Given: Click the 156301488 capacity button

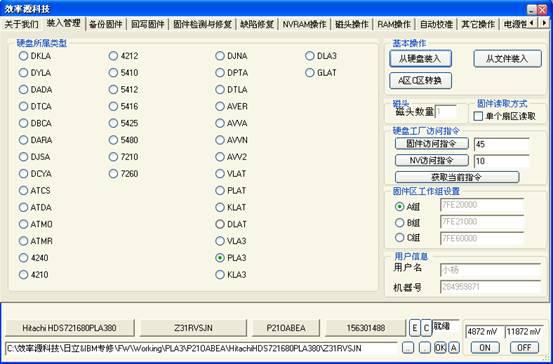Looking at the screenshot, I should tap(365, 328).
